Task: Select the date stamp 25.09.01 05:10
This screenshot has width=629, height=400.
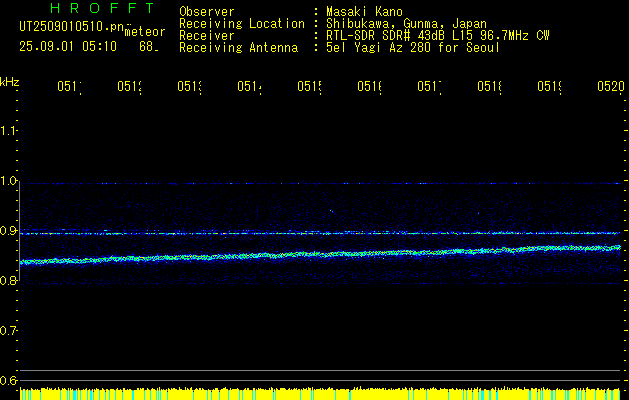Action: [68, 47]
